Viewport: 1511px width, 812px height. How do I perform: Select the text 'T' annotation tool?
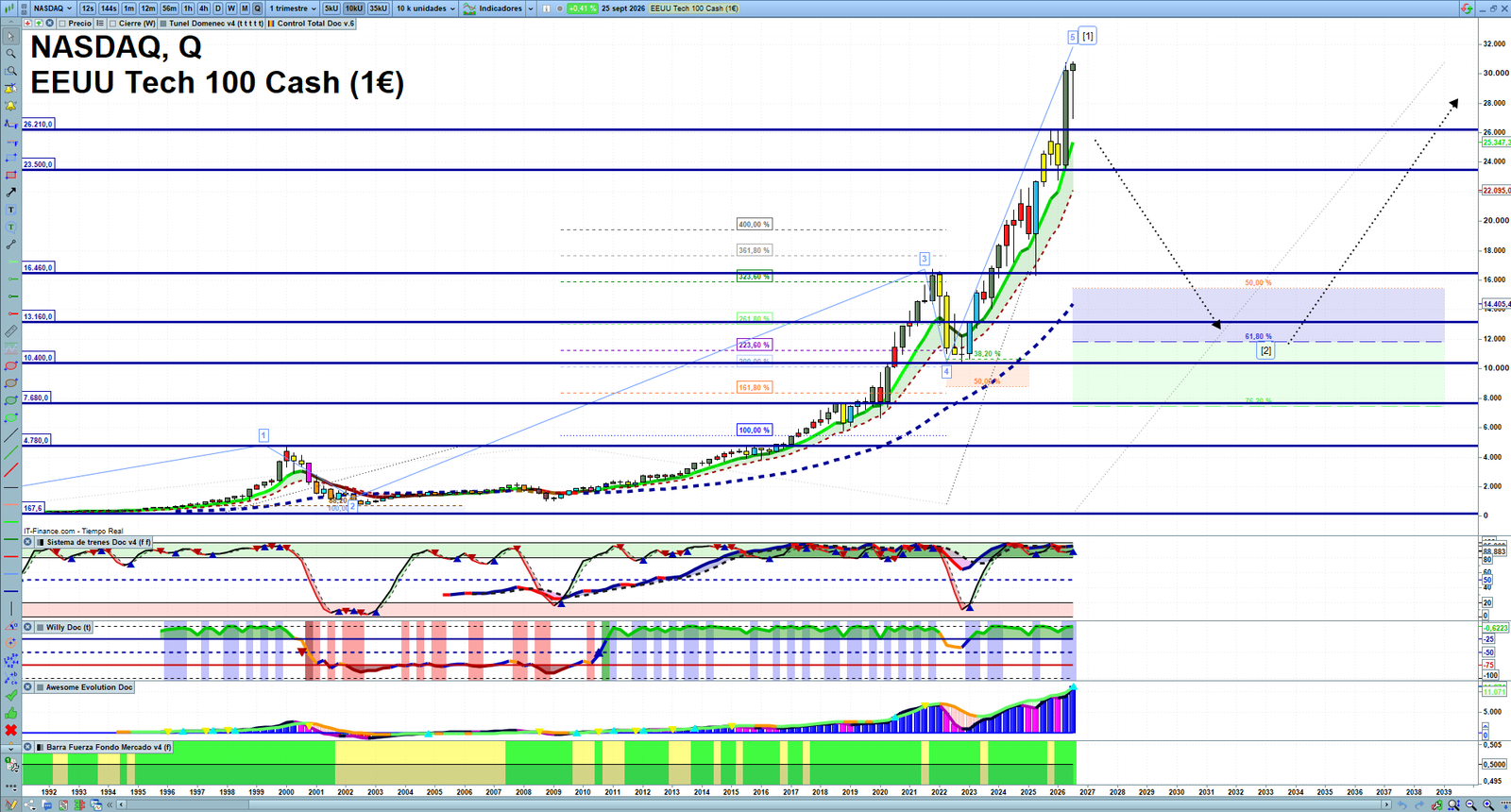pos(10,210)
